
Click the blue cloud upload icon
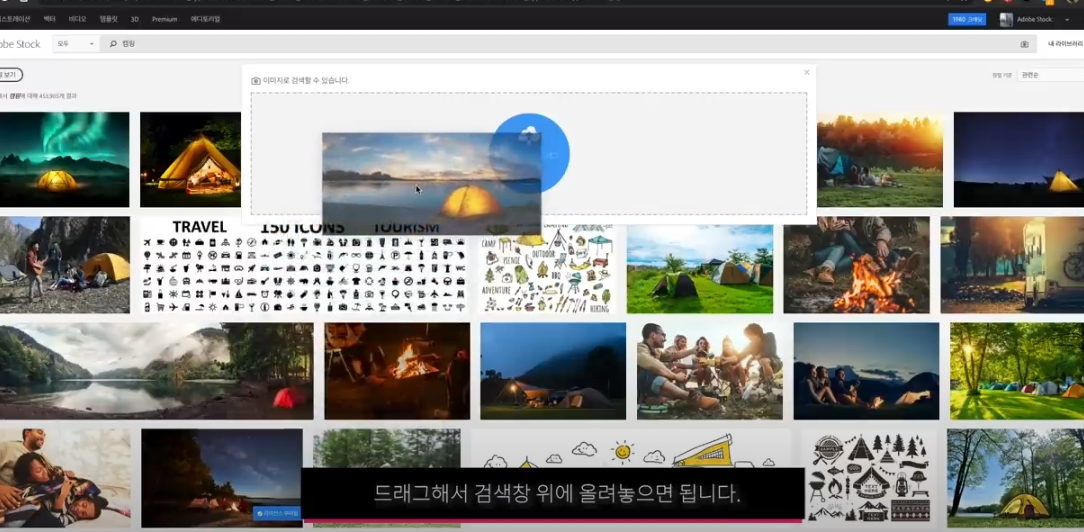(x=530, y=152)
